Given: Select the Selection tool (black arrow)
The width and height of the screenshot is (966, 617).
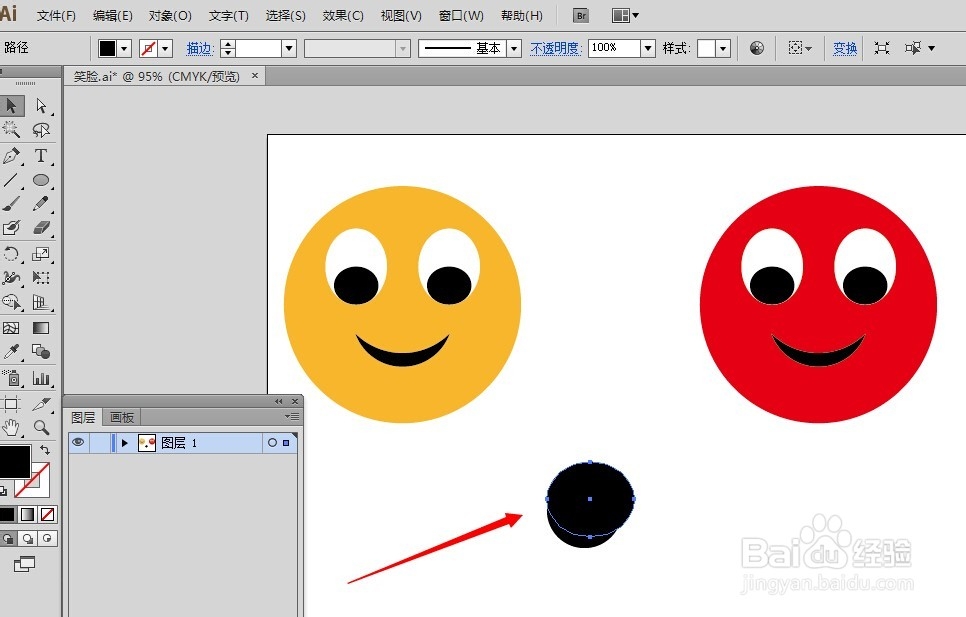Looking at the screenshot, I should click(x=11, y=106).
